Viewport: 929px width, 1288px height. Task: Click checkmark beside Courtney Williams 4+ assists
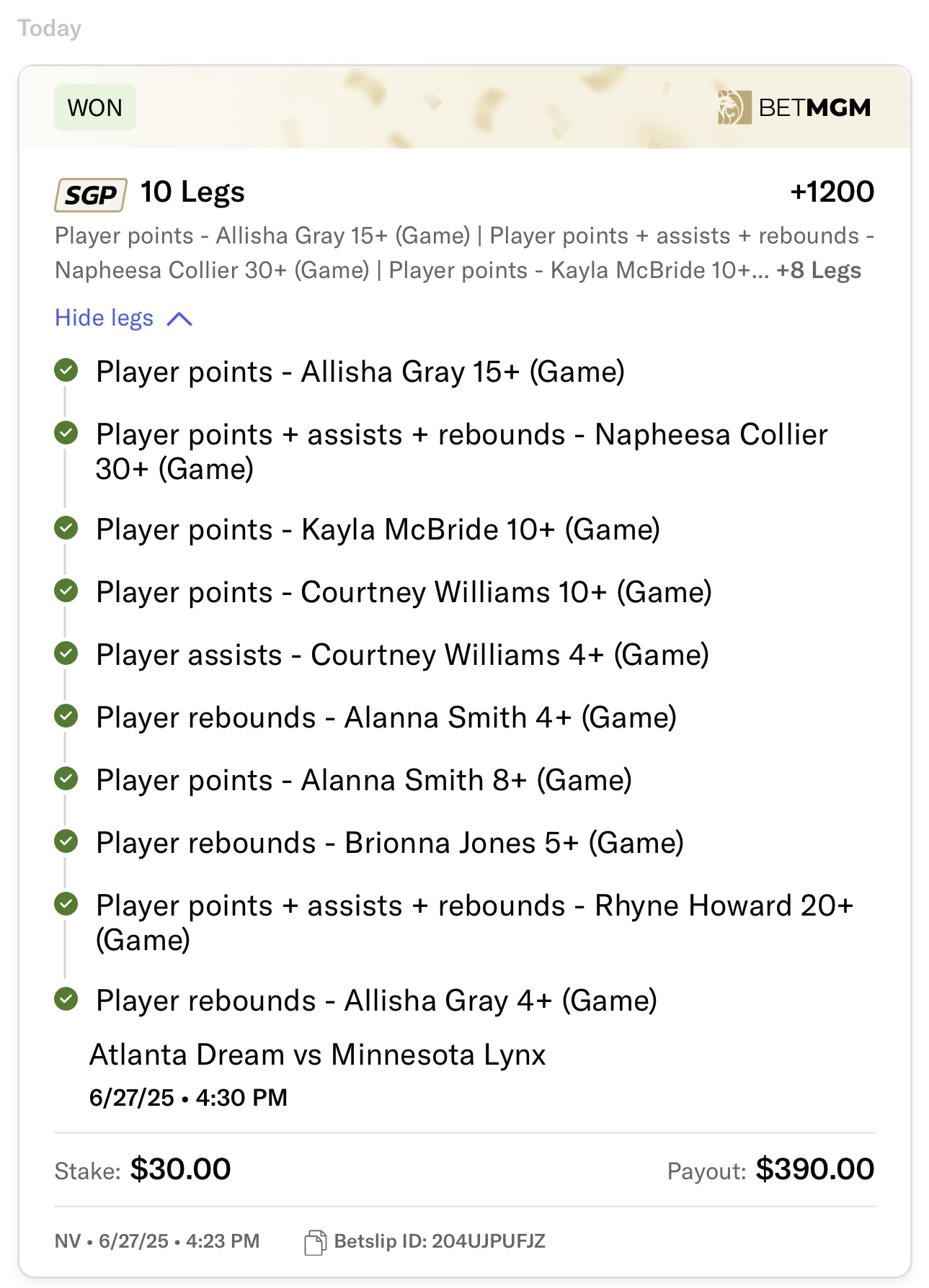pos(66,653)
